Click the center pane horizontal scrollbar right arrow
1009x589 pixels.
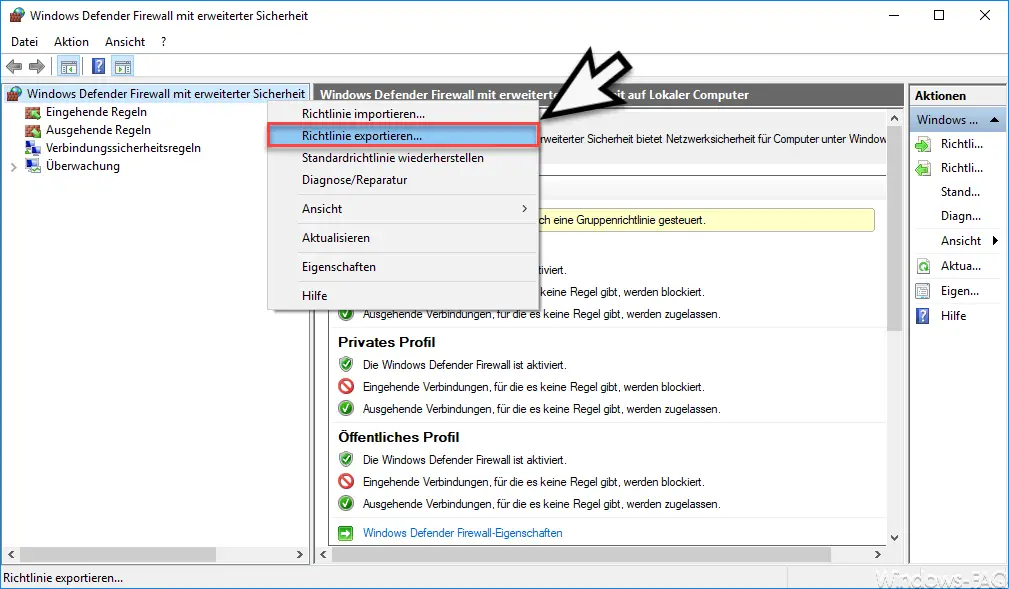878,554
